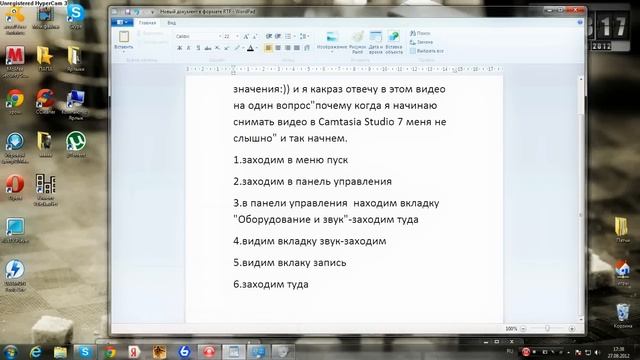
Task: Open the Opera desktop shortcut
Action: [15, 188]
